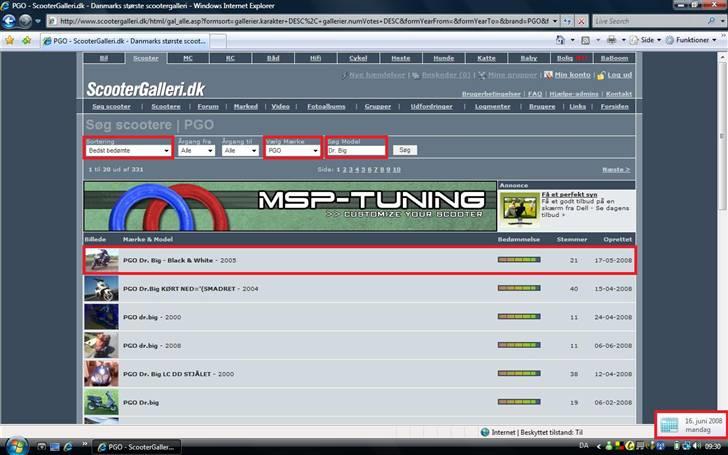This screenshot has width=728, height=455.
Task: Expand the Vælg Mærke dropdown set to PGO
Action: click(293, 150)
